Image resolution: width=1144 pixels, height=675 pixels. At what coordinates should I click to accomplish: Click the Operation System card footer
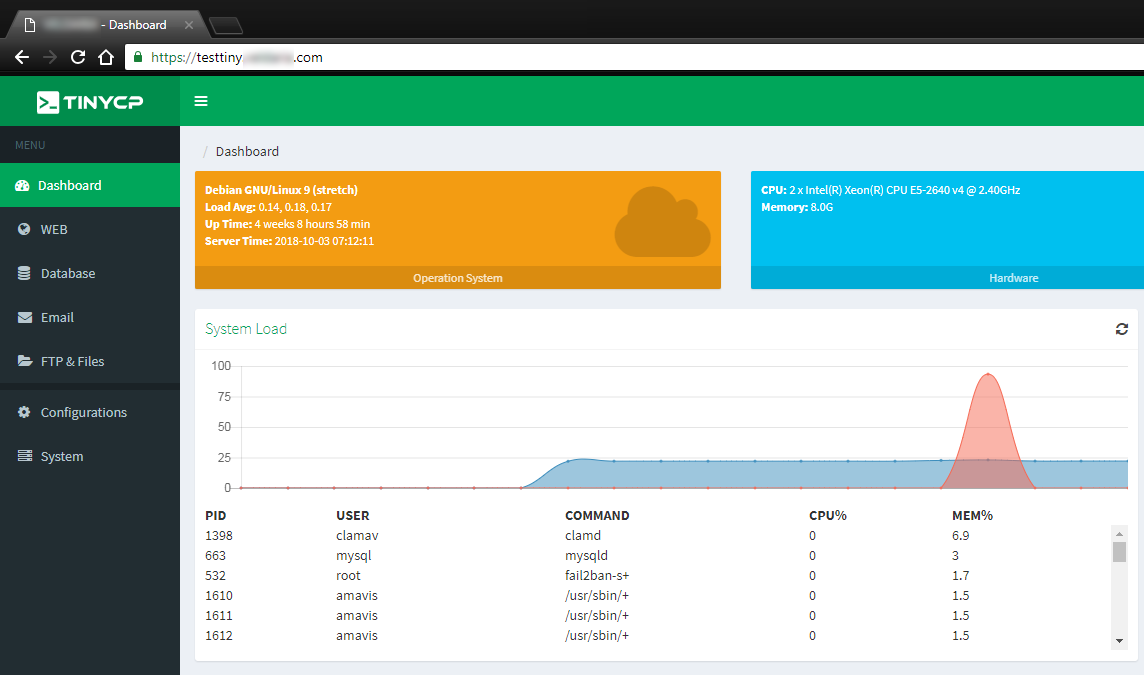pyautogui.click(x=457, y=278)
